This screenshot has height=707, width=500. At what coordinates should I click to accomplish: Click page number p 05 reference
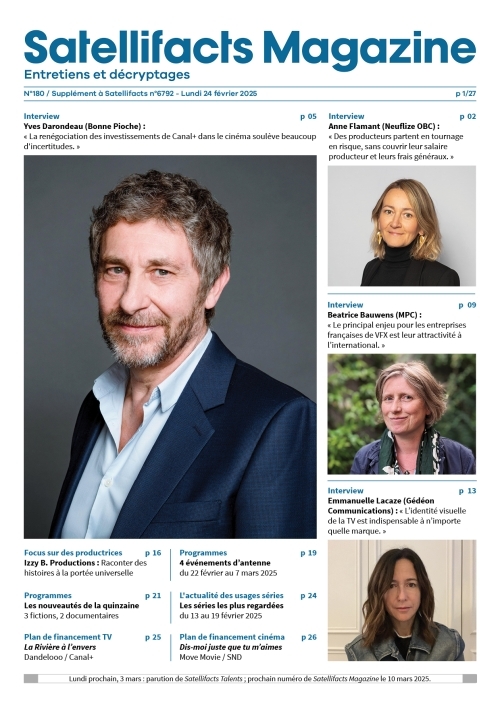(308, 116)
